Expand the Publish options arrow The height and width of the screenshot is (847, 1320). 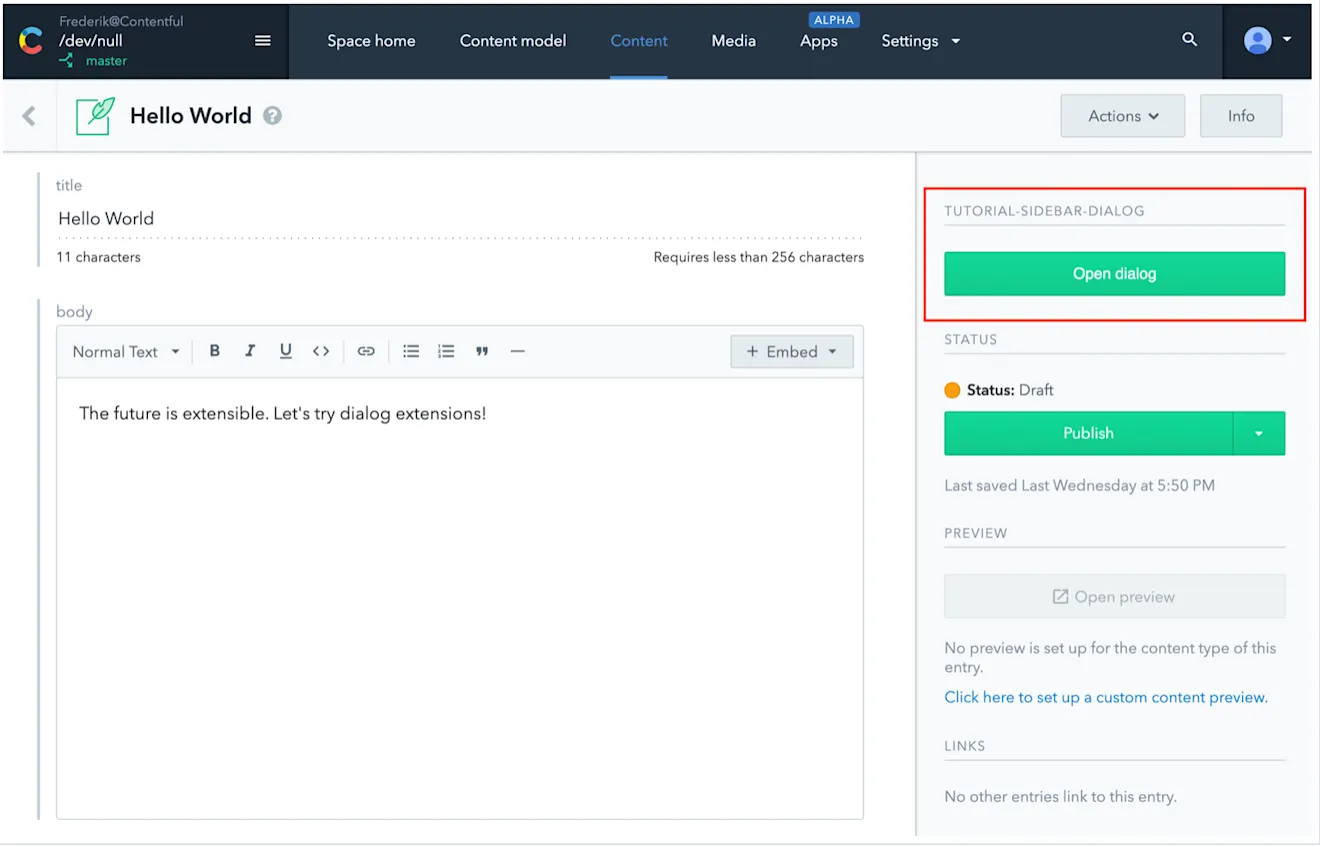click(x=1259, y=433)
